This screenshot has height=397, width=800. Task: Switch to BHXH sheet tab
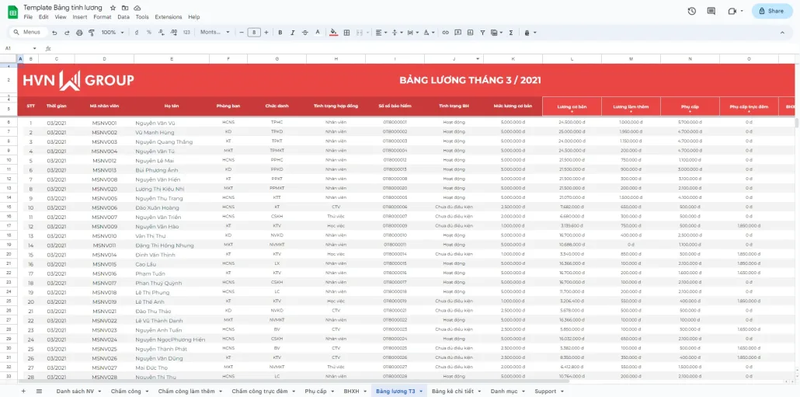tap(355, 391)
